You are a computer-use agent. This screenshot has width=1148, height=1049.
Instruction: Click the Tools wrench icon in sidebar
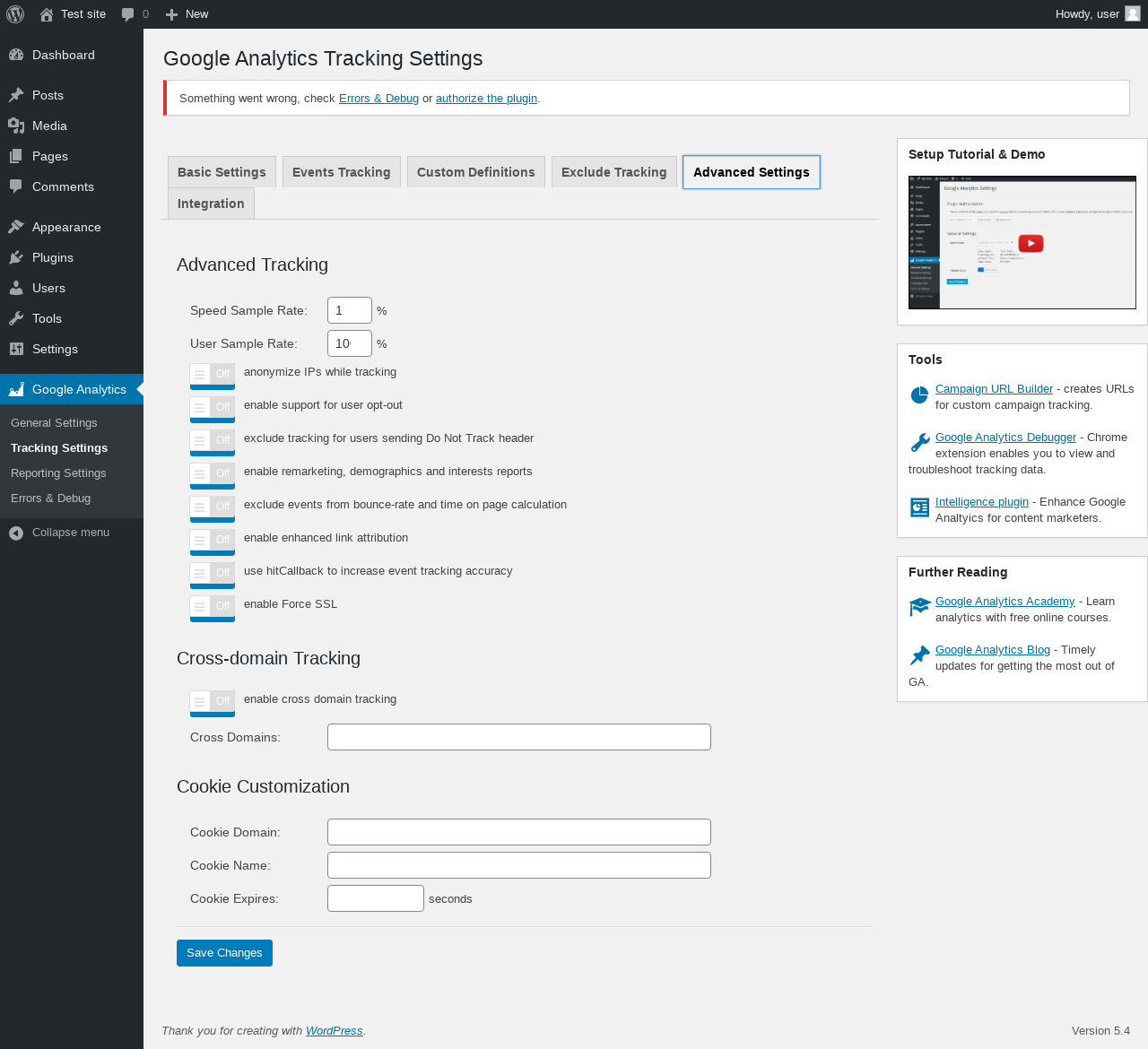pos(16,318)
